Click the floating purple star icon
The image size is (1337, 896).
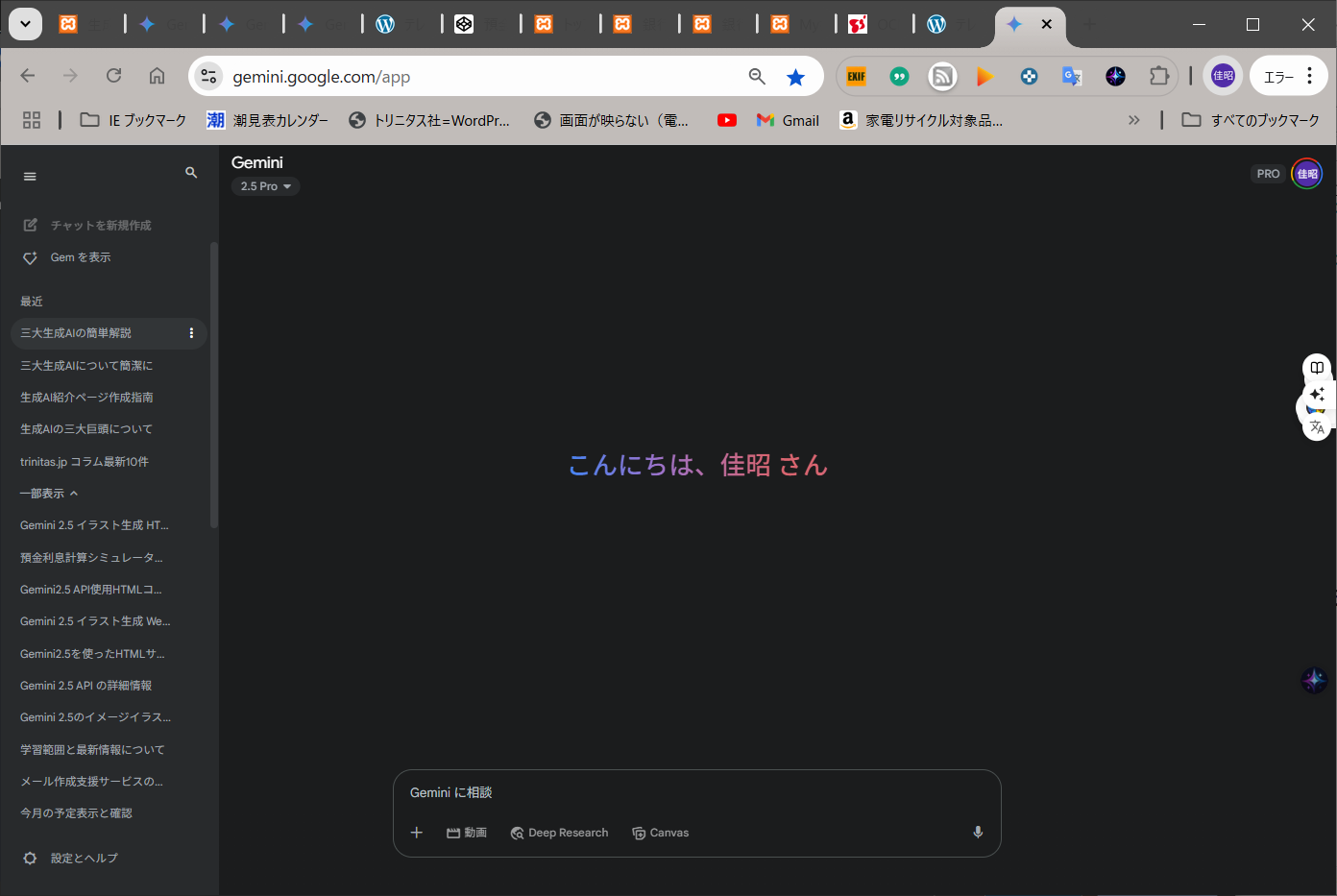tap(1314, 680)
